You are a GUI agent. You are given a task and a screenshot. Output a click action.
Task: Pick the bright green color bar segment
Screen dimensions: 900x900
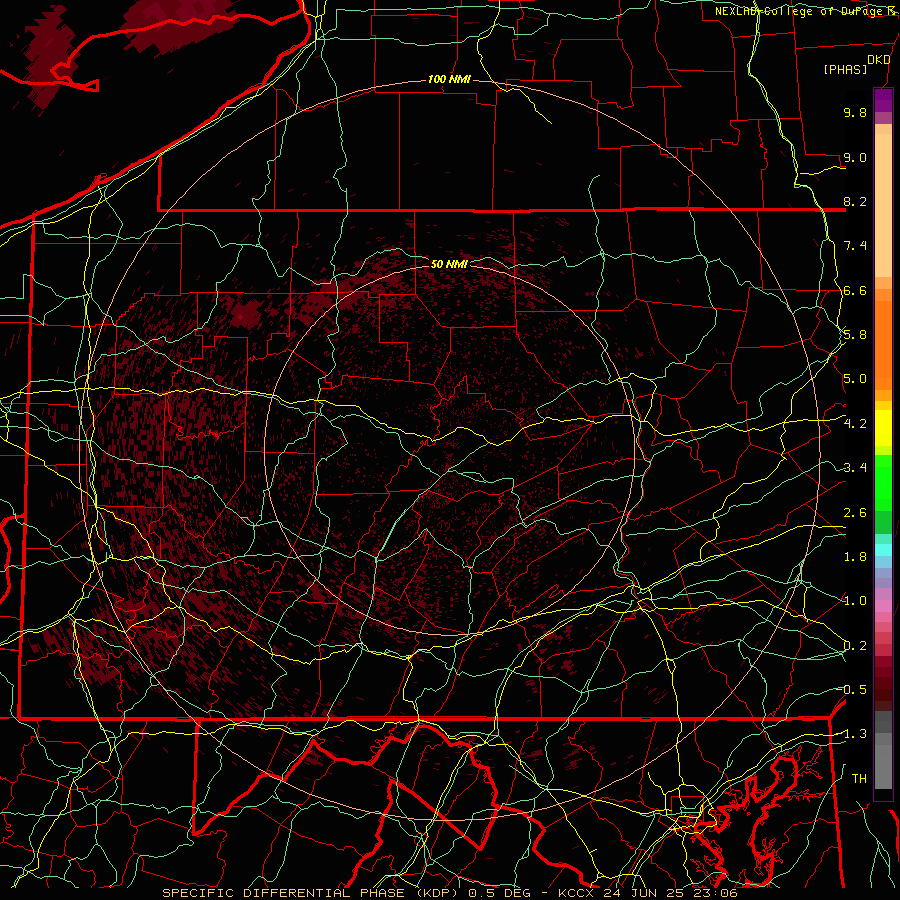(883, 482)
